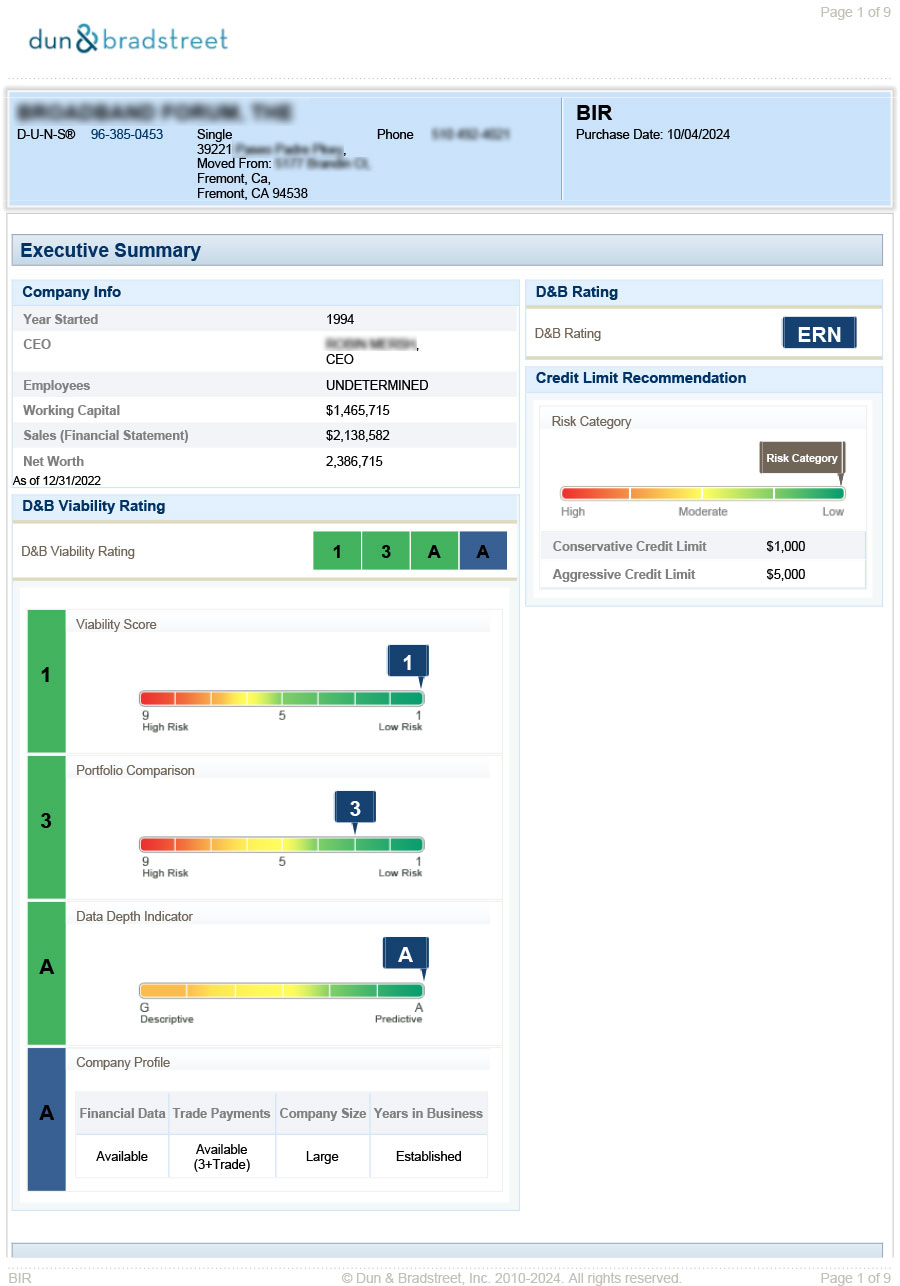This screenshot has height=1286, width=900.
Task: Click the blue side tab labeled A
Action: point(46,1119)
